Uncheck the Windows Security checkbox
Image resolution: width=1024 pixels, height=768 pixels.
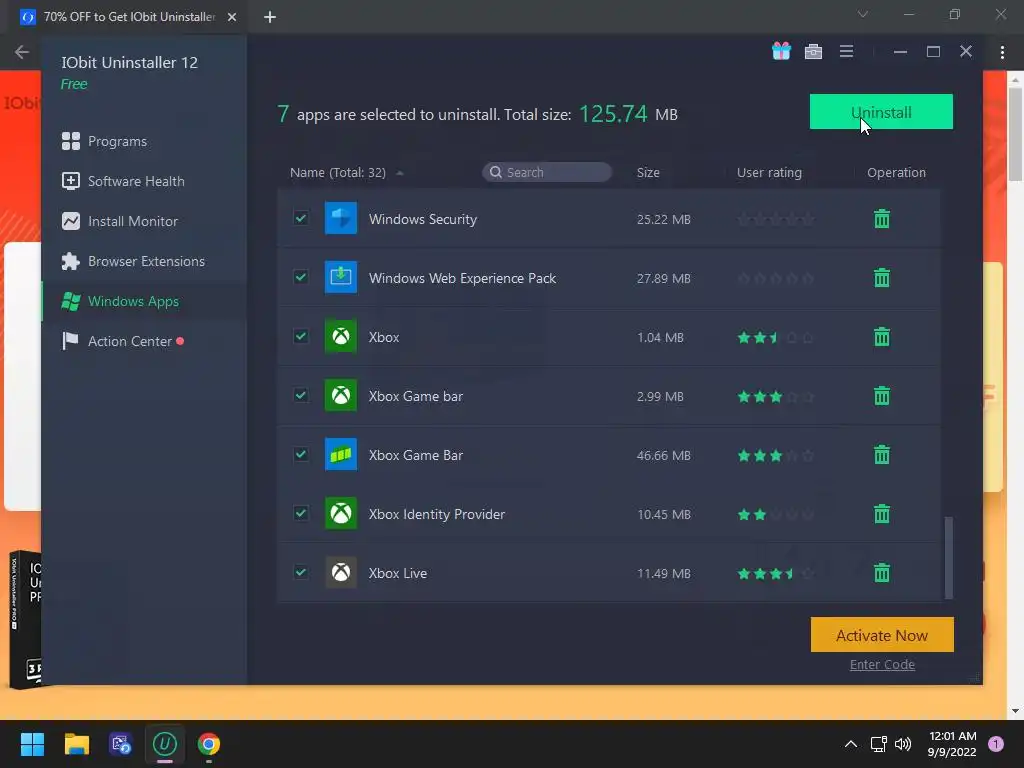(300, 217)
